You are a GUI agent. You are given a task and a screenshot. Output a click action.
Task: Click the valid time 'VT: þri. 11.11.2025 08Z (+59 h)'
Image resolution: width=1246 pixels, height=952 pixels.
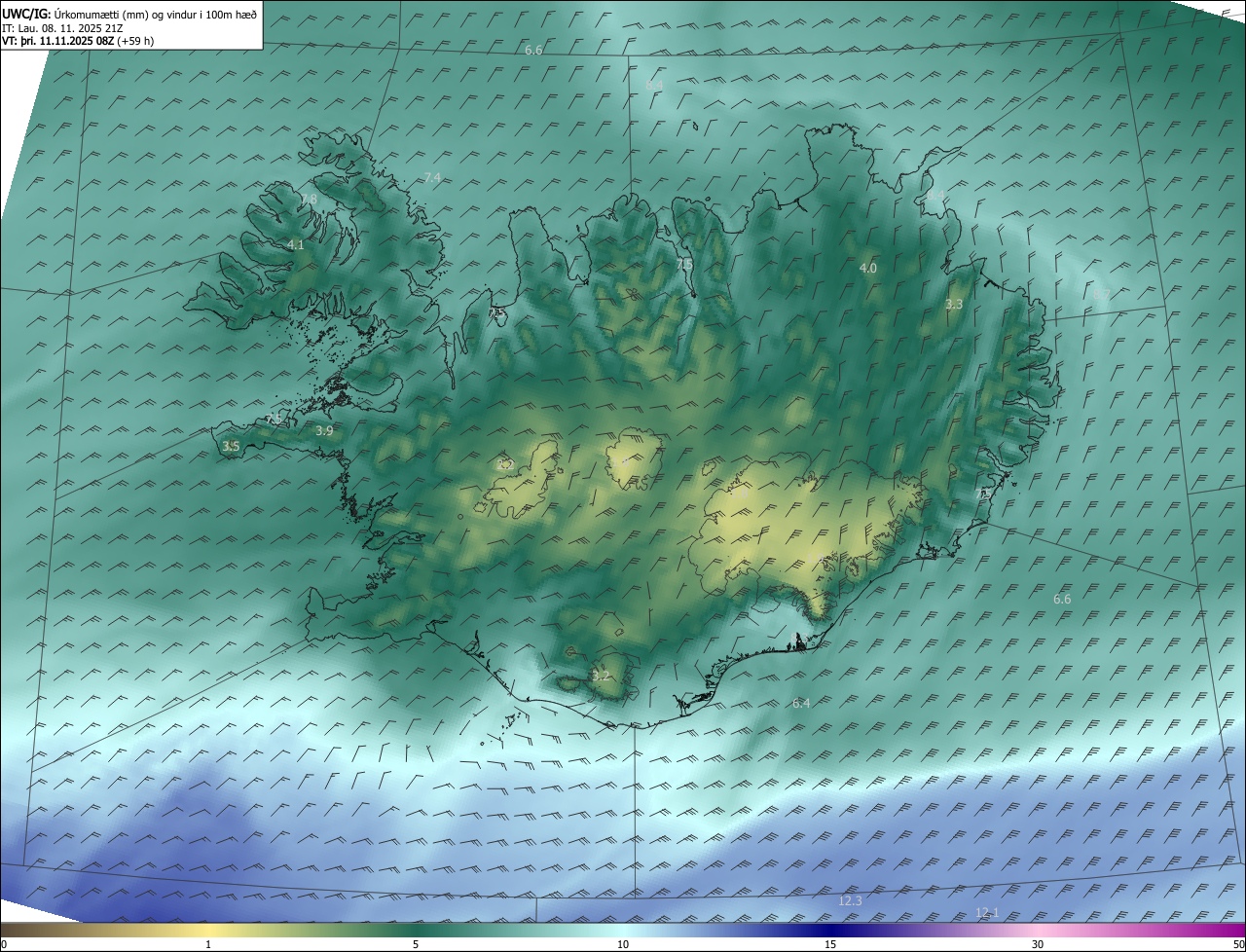[x=78, y=41]
